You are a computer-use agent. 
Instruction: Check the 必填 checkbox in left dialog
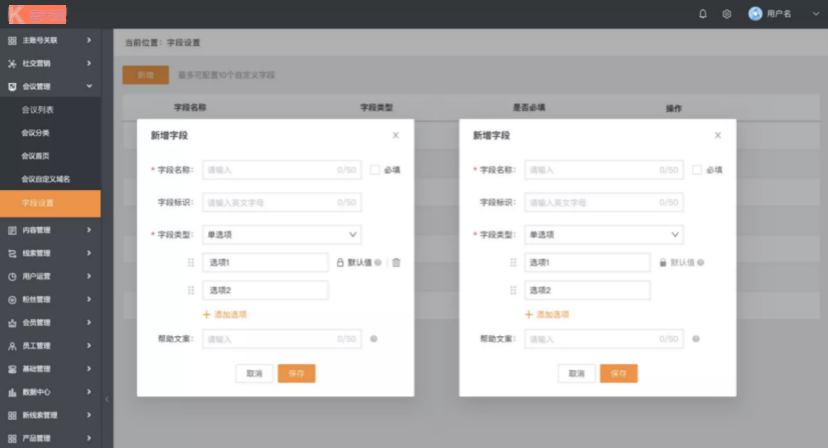pos(375,170)
